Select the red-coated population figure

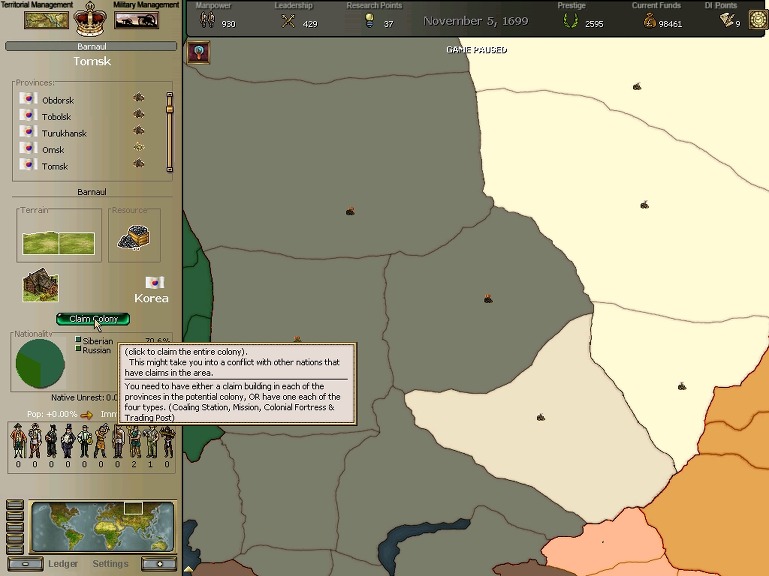click(x=18, y=441)
